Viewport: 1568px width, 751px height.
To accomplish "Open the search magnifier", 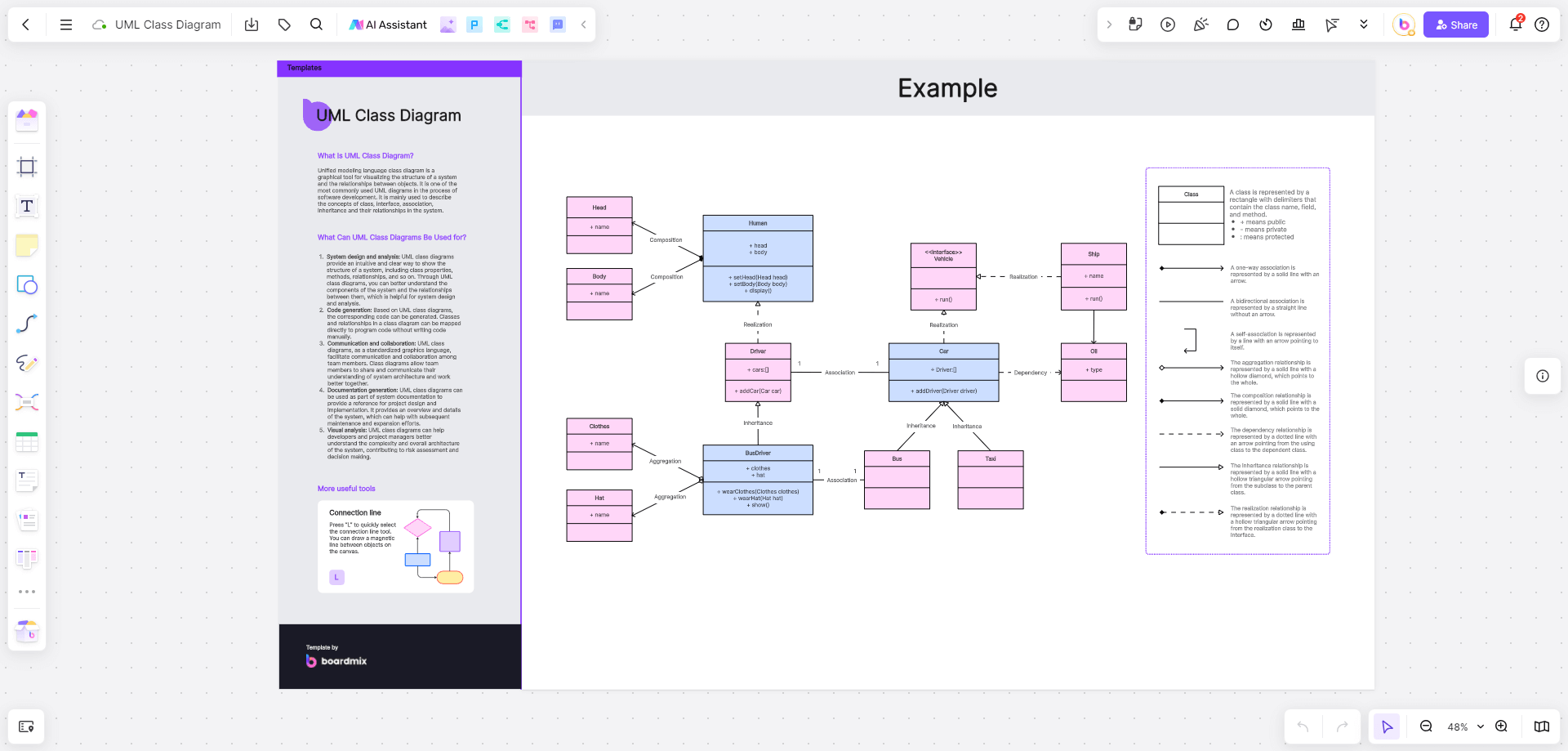I will pyautogui.click(x=317, y=25).
